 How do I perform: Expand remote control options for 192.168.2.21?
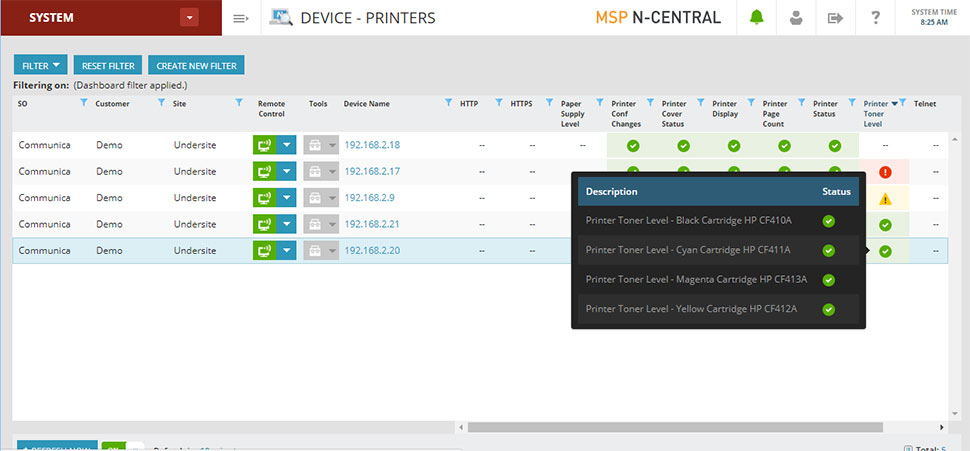[x=286, y=224]
